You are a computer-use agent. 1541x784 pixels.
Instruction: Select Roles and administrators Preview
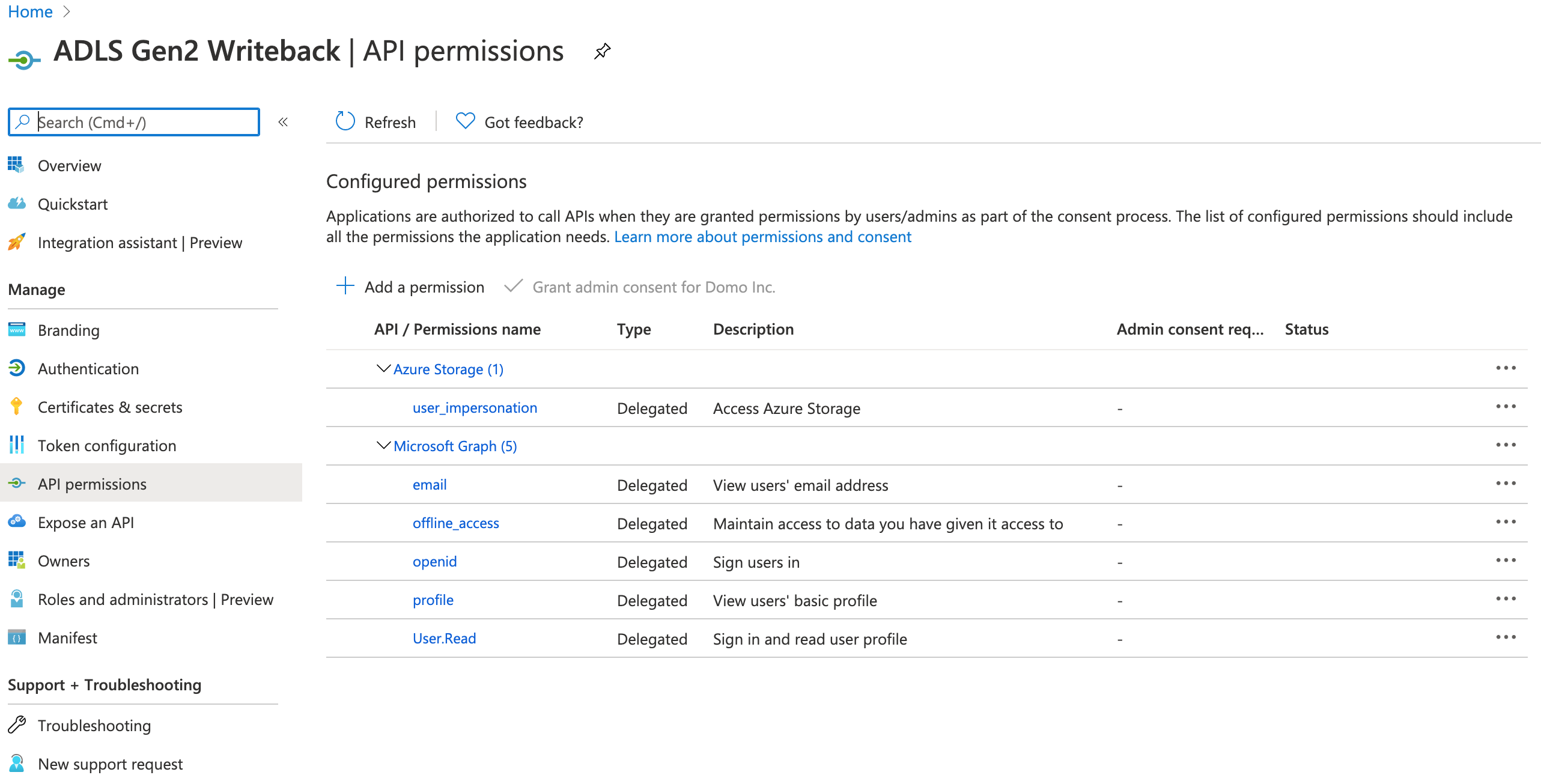pos(156,599)
